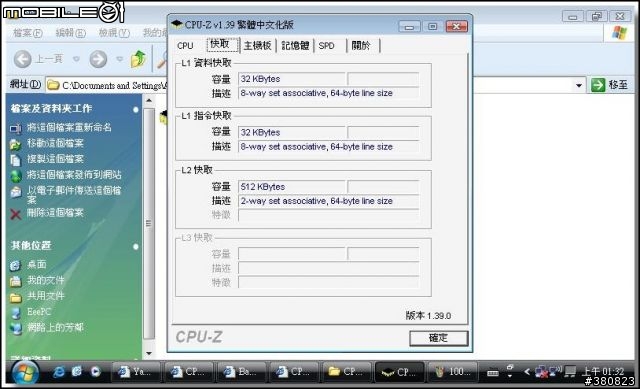Click the network tray icon with red X

coord(542,372)
